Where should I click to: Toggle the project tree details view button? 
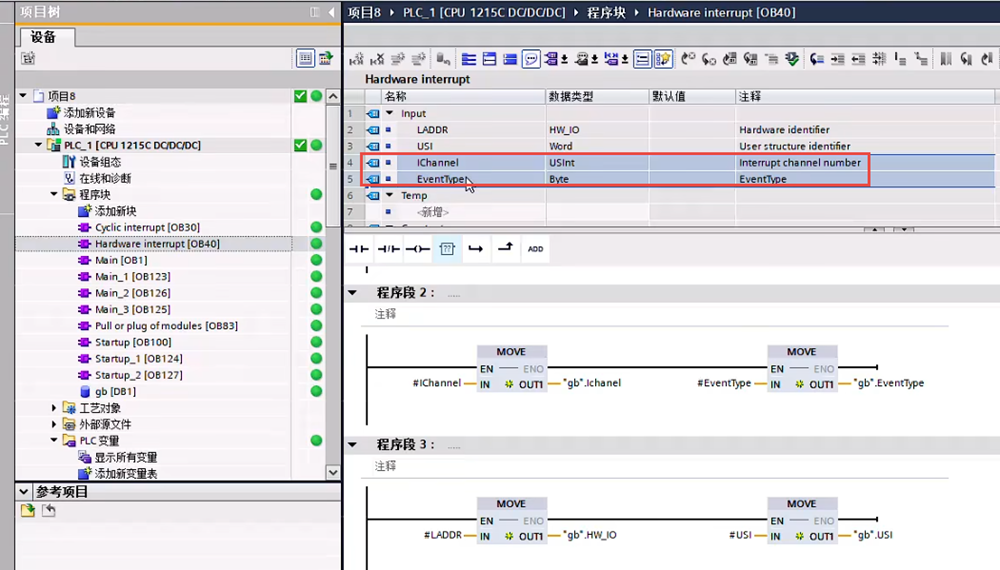click(x=306, y=59)
